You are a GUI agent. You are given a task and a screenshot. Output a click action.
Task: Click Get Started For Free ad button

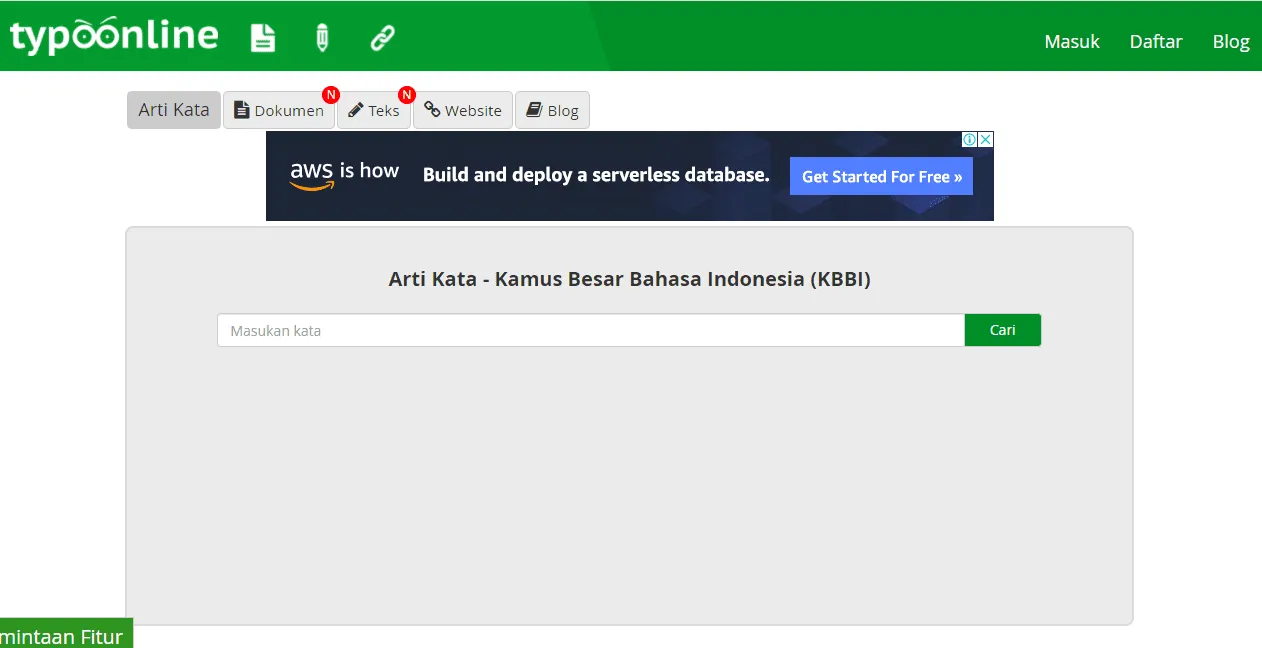(881, 176)
